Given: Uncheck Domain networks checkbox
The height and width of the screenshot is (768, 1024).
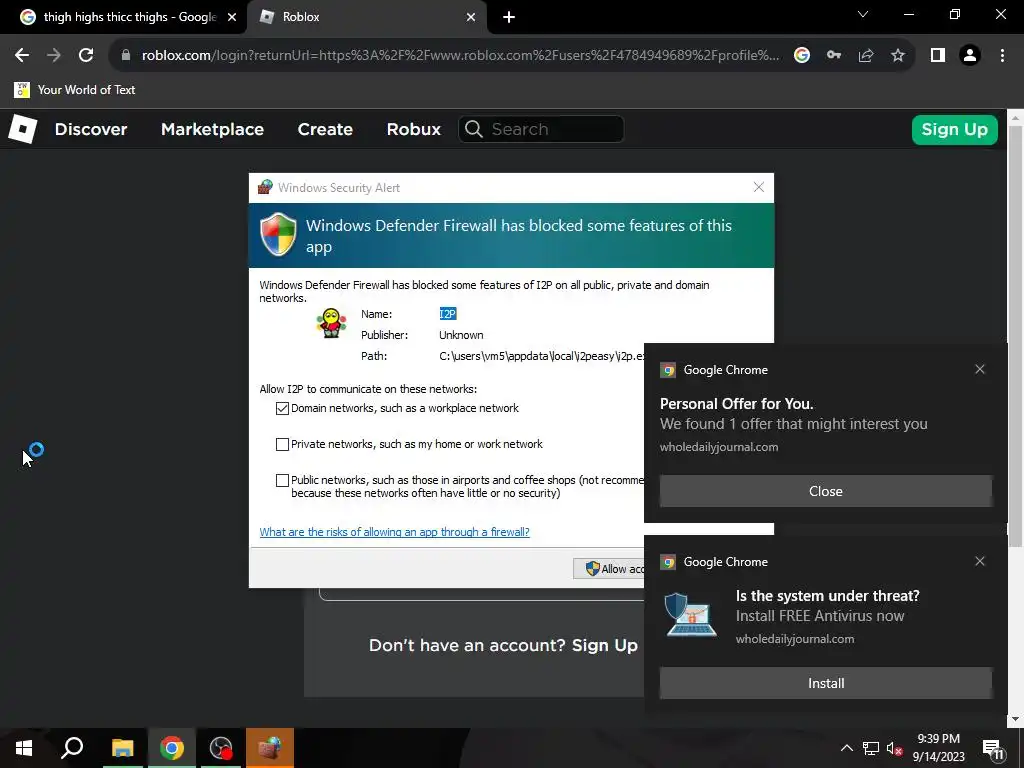Looking at the screenshot, I should [282, 408].
